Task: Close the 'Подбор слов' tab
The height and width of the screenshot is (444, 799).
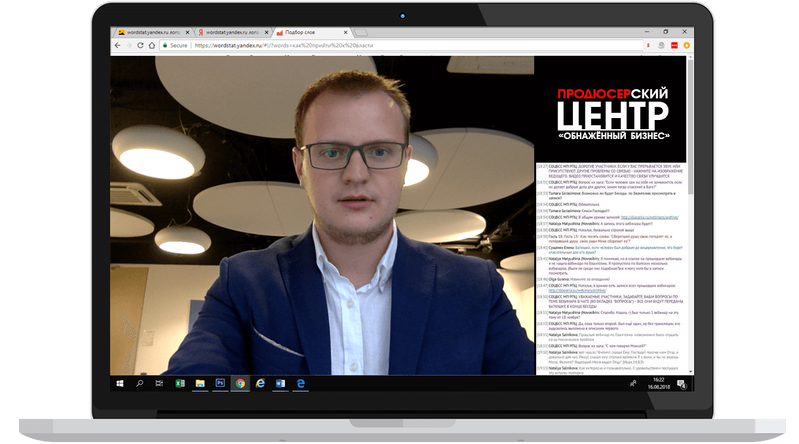Action: [x=345, y=32]
